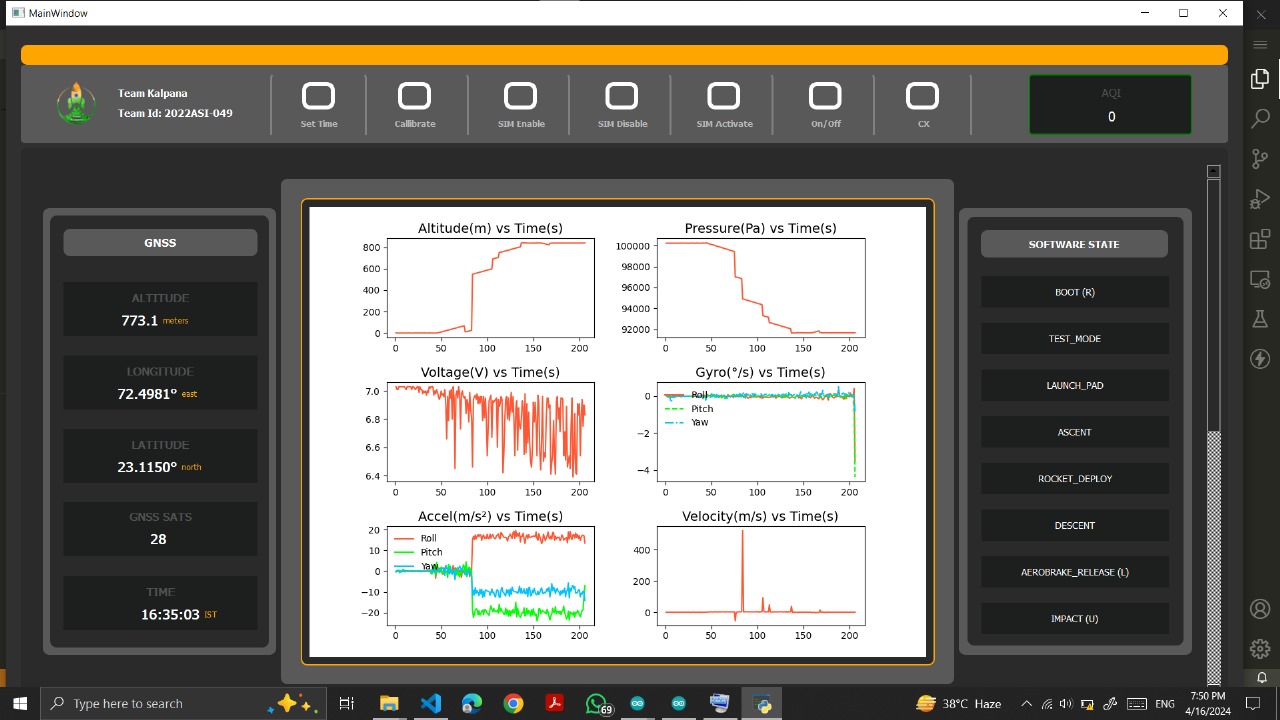Viewport: 1280px width, 720px height.
Task: Open the Testing flask icon
Action: click(1260, 319)
